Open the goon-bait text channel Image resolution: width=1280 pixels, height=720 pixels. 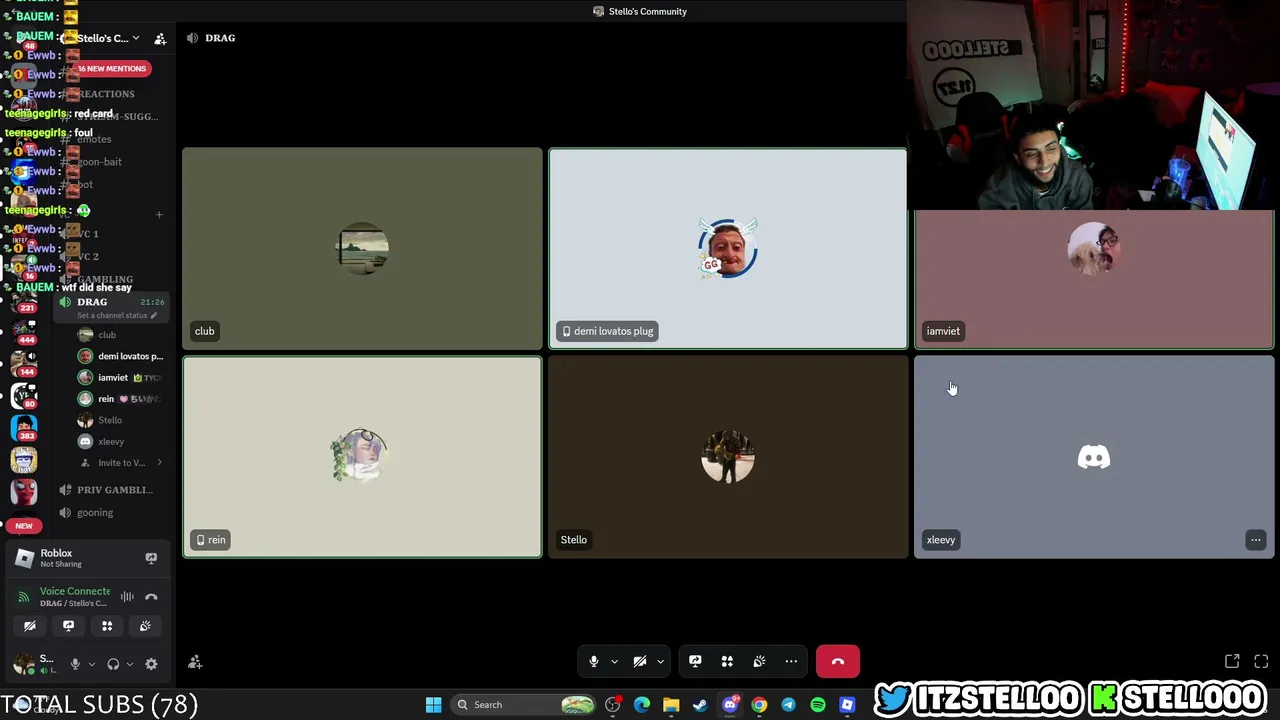point(100,162)
